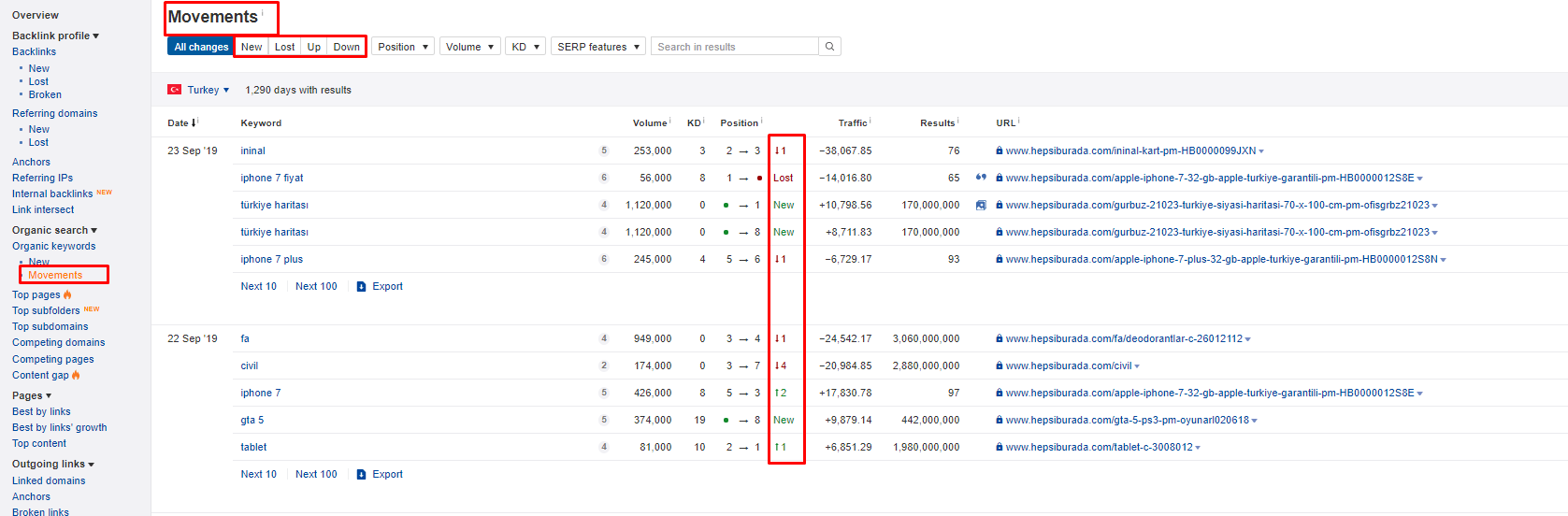The height and width of the screenshot is (516, 1568).
Task: Click Export icon under 22 Sep results
Action: point(361,475)
